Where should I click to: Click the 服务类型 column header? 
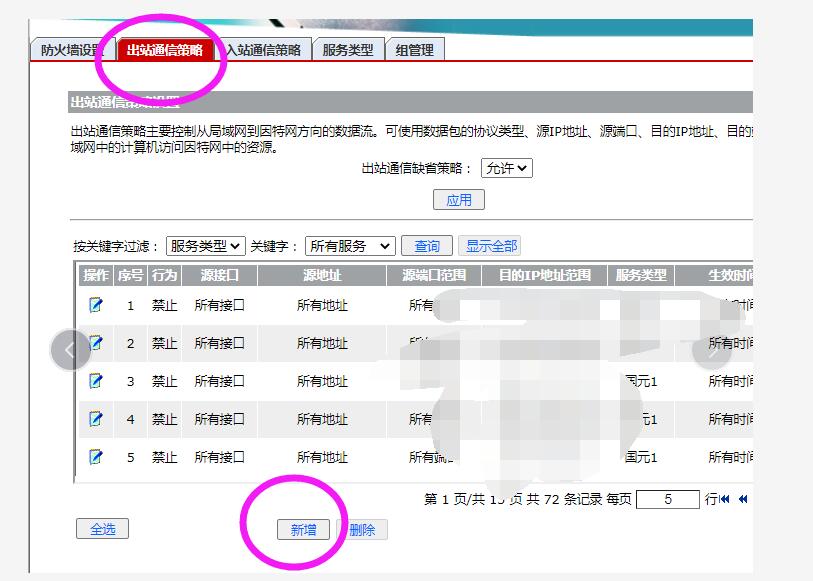(641, 275)
